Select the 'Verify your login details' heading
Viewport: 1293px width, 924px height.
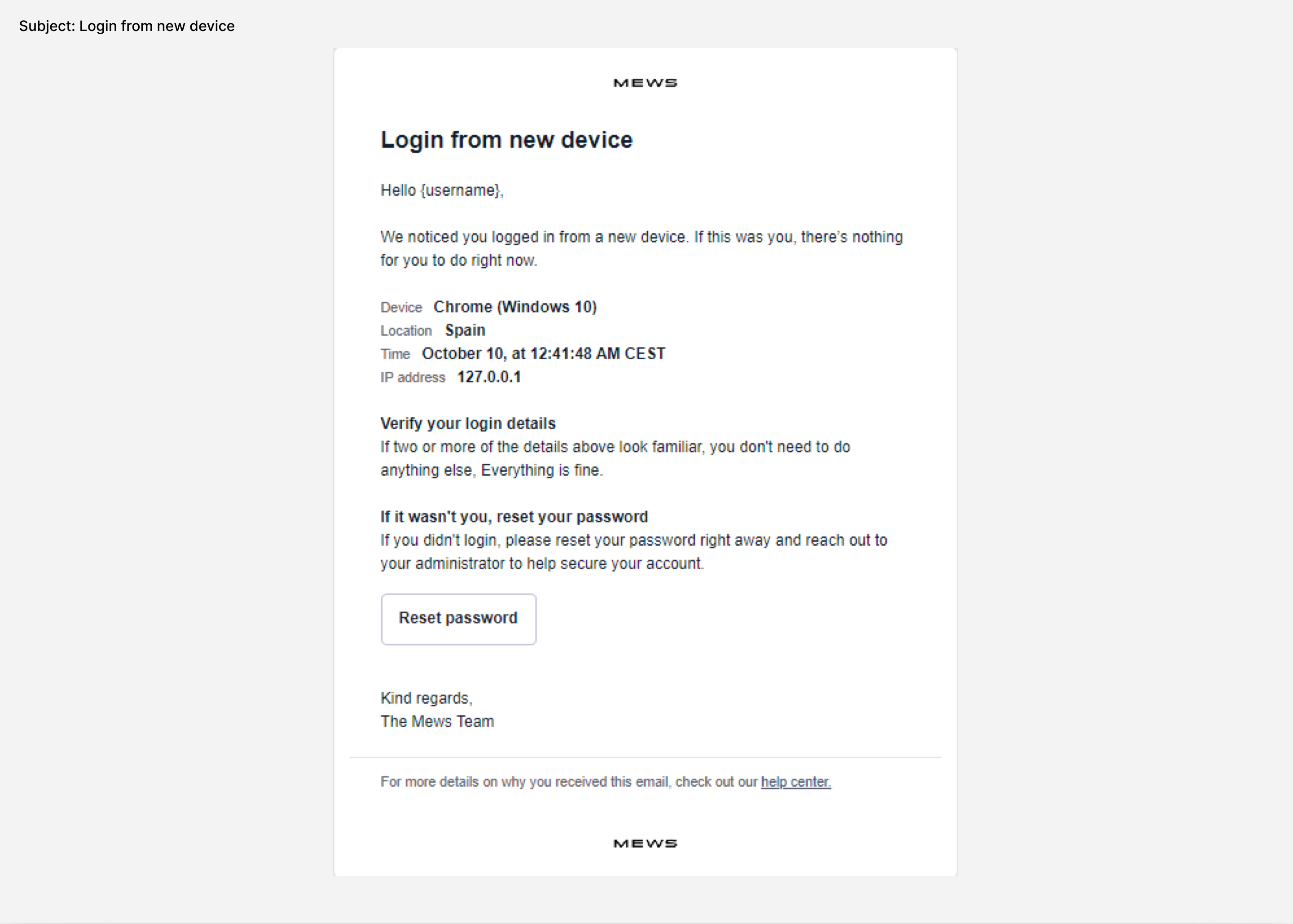468,423
